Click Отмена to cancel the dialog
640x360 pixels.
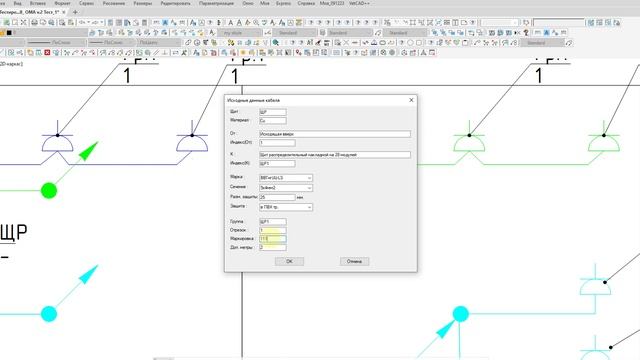[354, 261]
